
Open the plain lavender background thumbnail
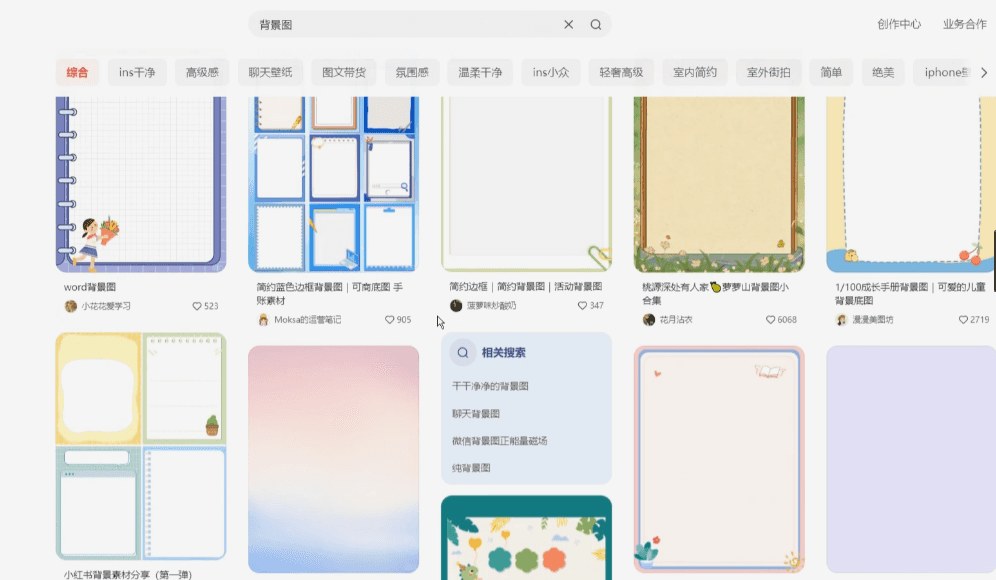click(911, 459)
